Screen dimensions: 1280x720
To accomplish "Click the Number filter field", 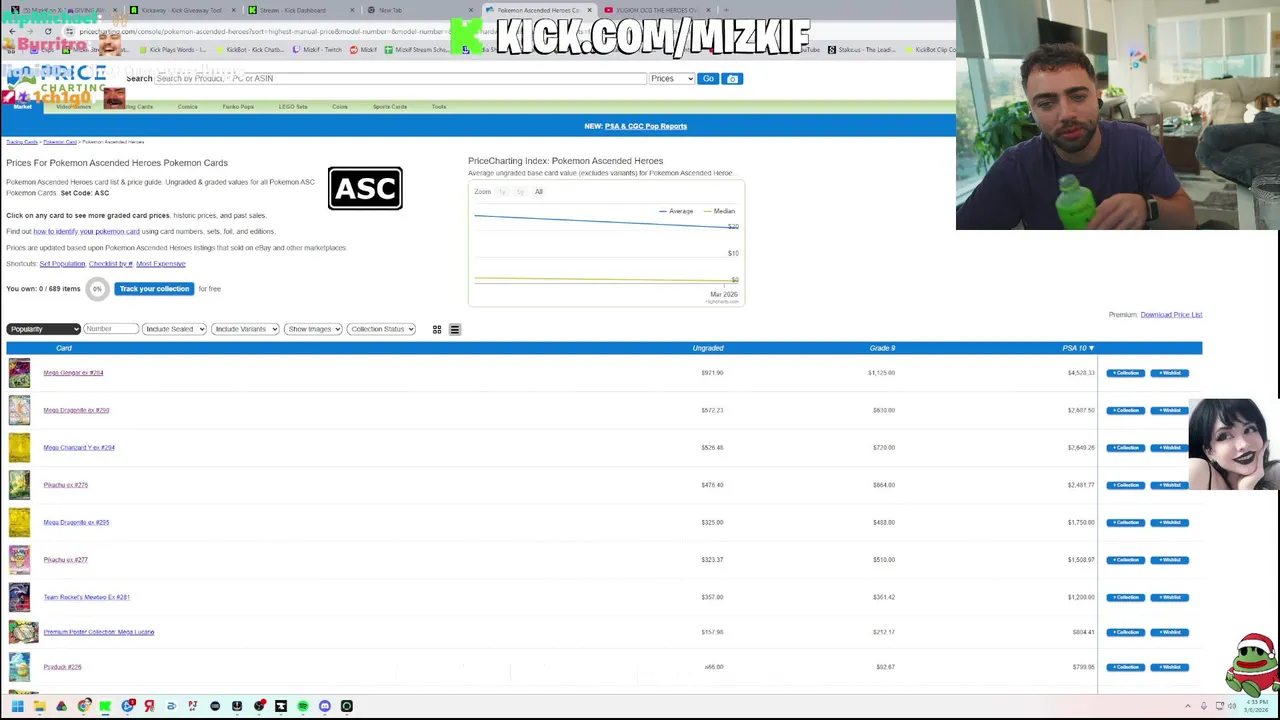I will [x=111, y=329].
